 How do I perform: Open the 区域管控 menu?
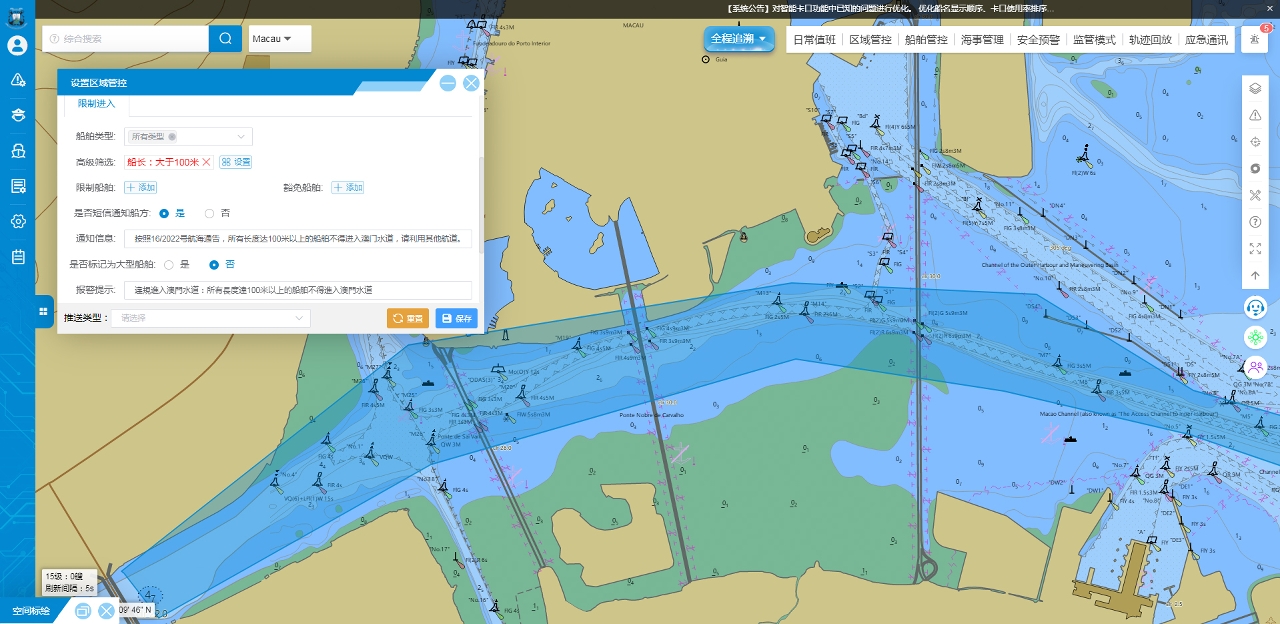(x=869, y=40)
